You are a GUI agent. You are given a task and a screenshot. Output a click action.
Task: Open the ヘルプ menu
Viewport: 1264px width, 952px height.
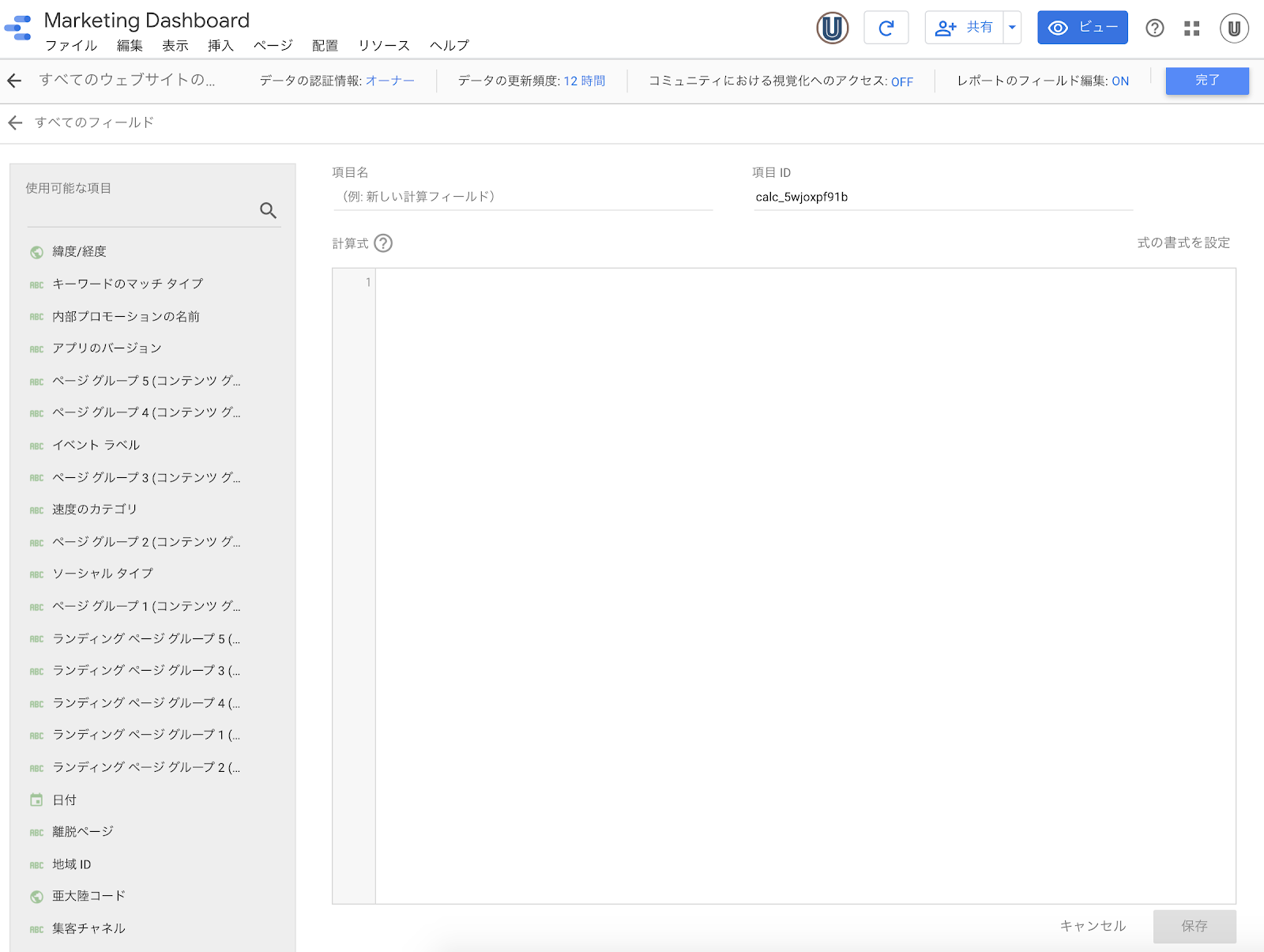pos(450,46)
